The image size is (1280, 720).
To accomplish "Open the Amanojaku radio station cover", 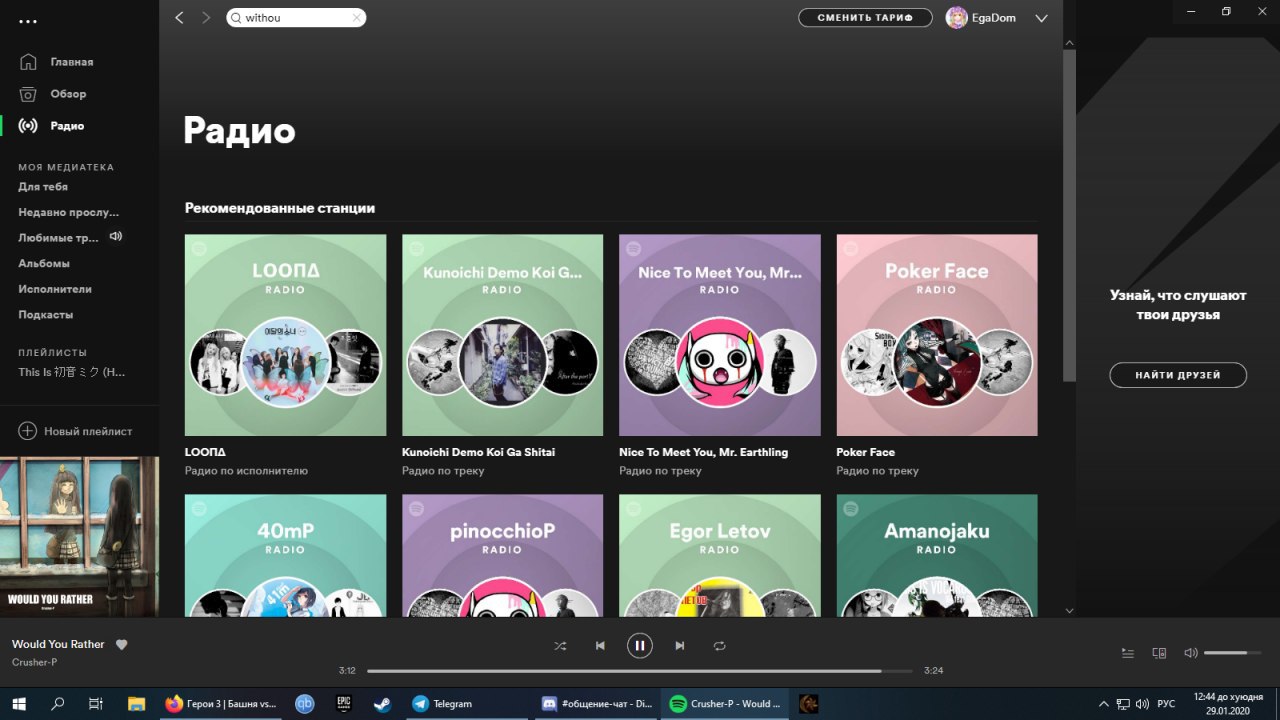I will (x=937, y=555).
